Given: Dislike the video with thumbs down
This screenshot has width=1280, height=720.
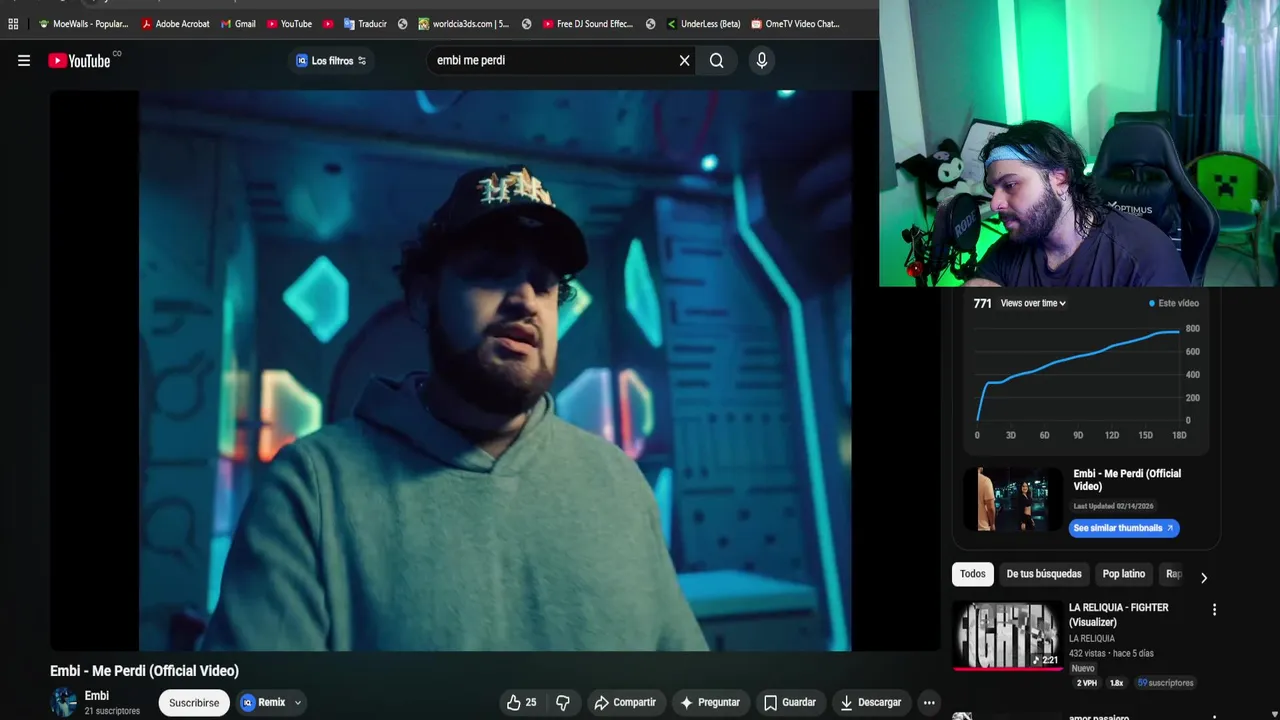Looking at the screenshot, I should click(x=562, y=703).
